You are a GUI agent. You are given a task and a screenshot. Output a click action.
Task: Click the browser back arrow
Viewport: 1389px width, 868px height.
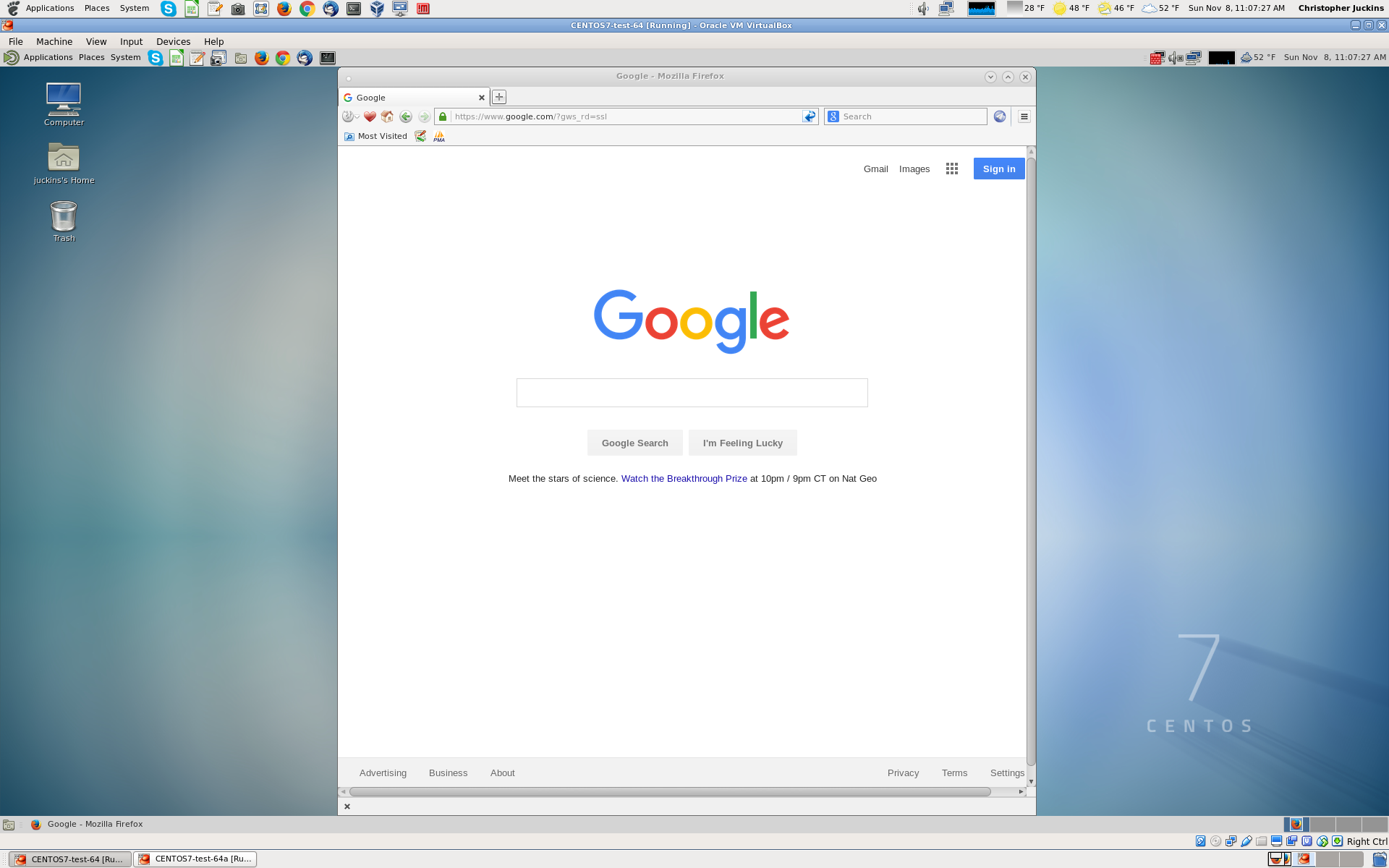coord(406,116)
